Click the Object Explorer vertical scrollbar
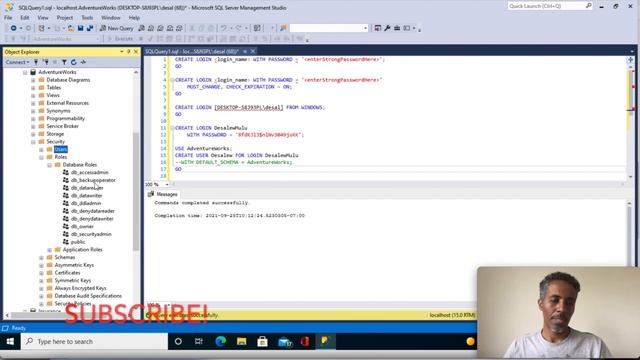This screenshot has height=360, width=640. click(136, 191)
